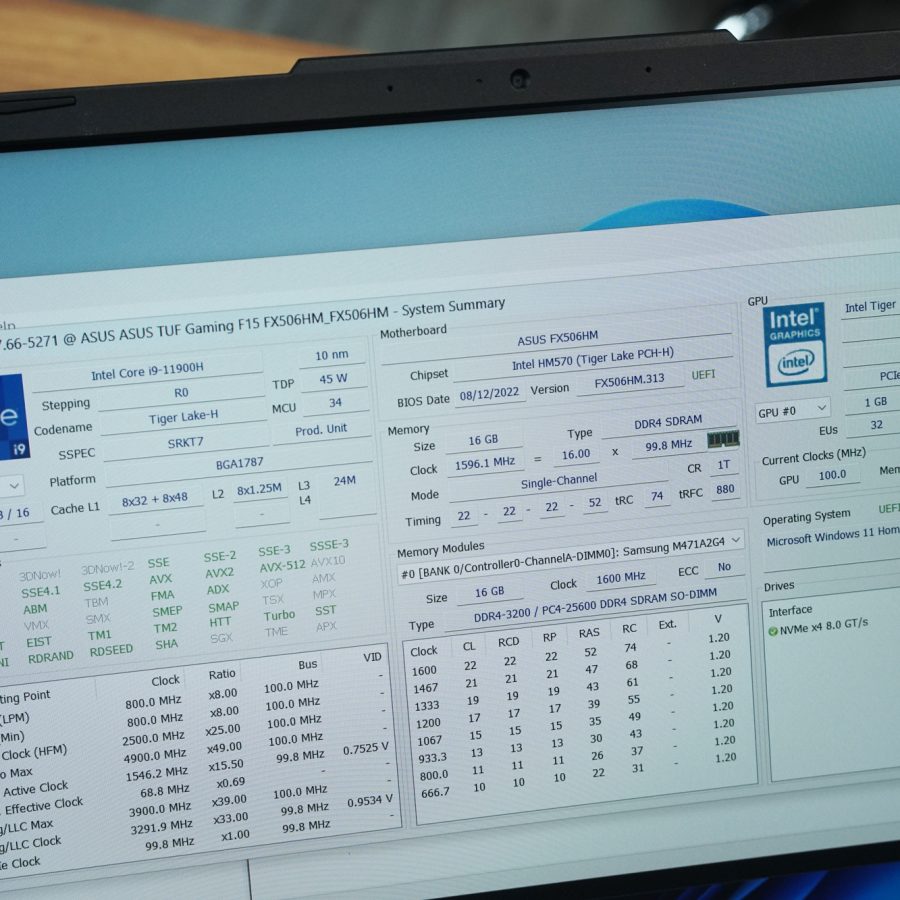Click the memory Type DDR4 SDRAM
The image size is (900, 900).
click(x=668, y=422)
